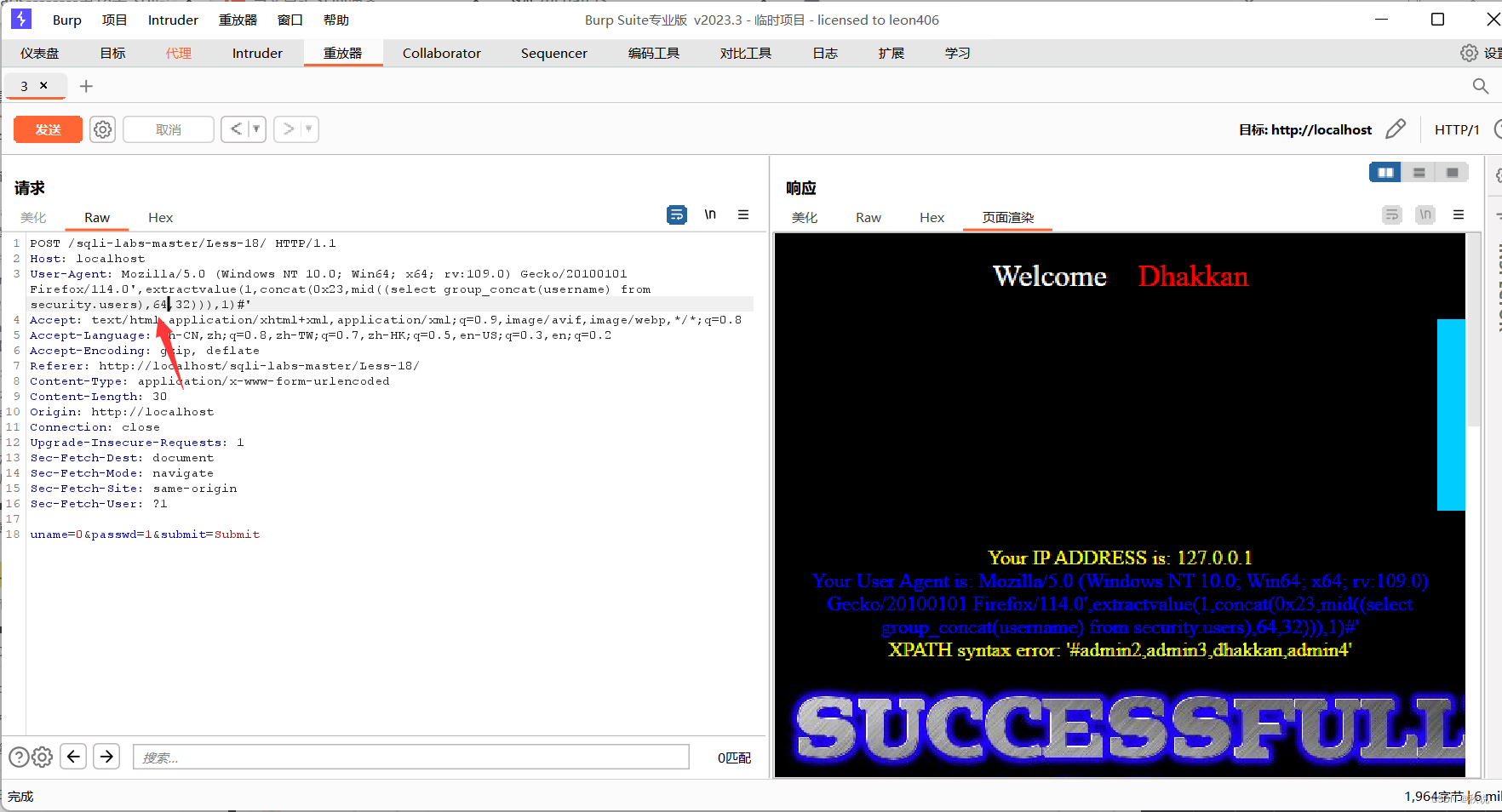Select side-by-side layout view

[x=1385, y=173]
